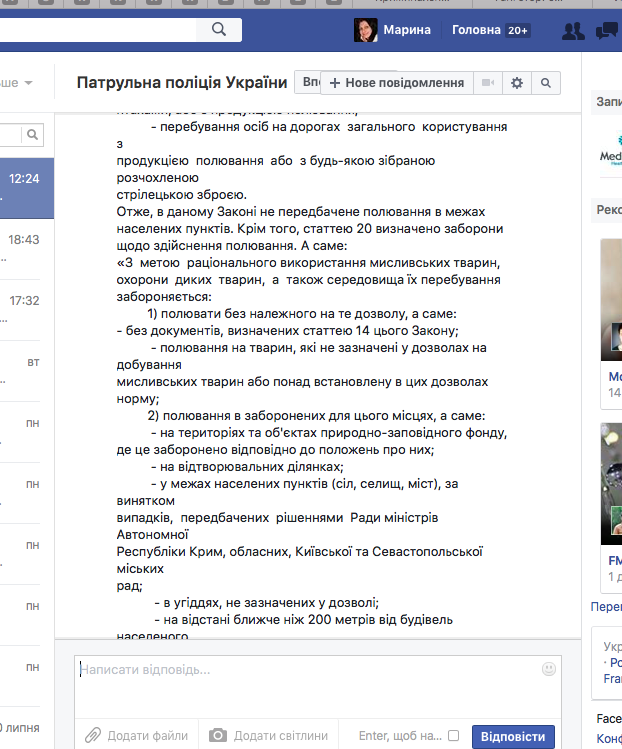Click the second recommended page photo with flowers
The width and height of the screenshot is (622, 749).
611,483
